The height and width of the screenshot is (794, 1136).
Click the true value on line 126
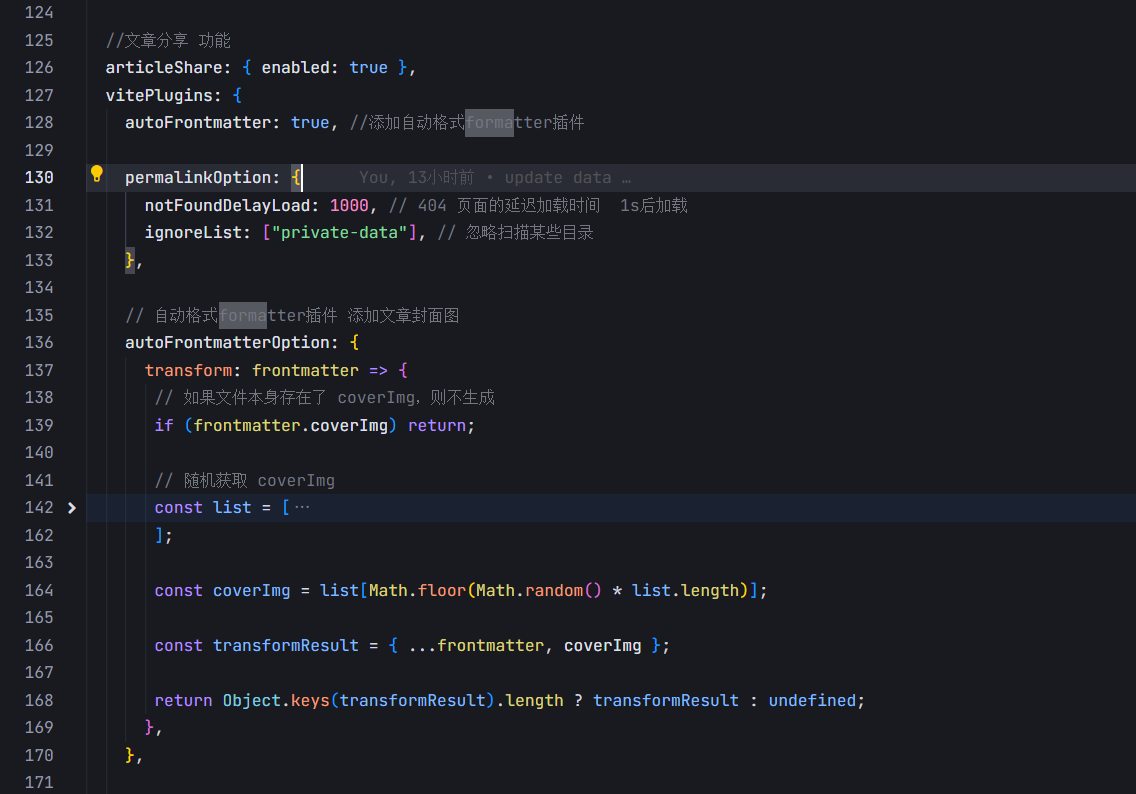click(x=368, y=67)
